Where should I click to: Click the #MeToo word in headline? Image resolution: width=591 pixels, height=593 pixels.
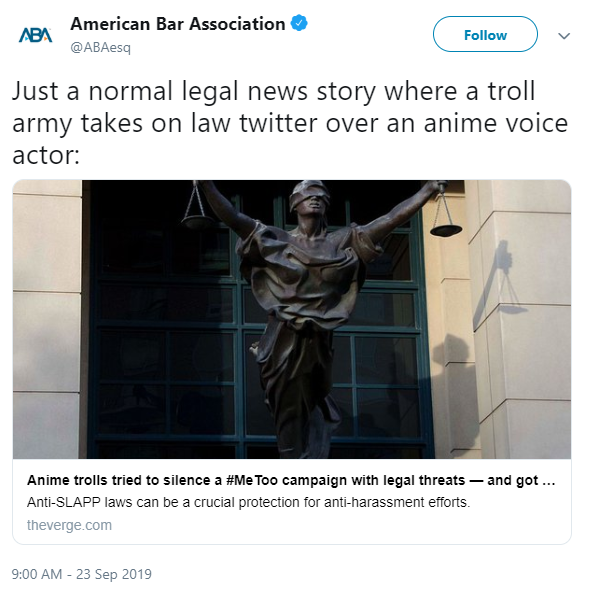(x=251, y=480)
